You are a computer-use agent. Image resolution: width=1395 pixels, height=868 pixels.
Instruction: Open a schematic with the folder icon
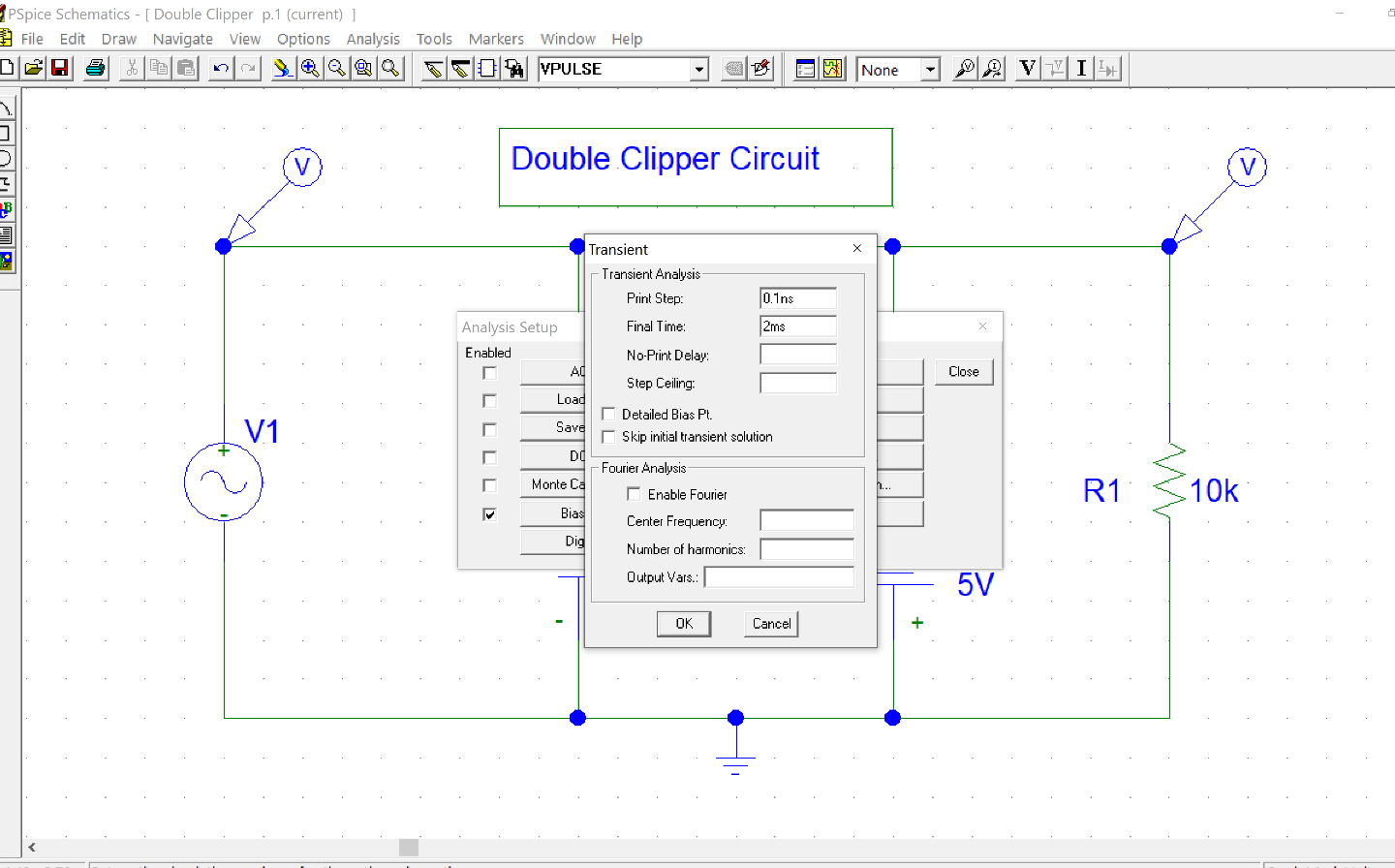(x=33, y=69)
